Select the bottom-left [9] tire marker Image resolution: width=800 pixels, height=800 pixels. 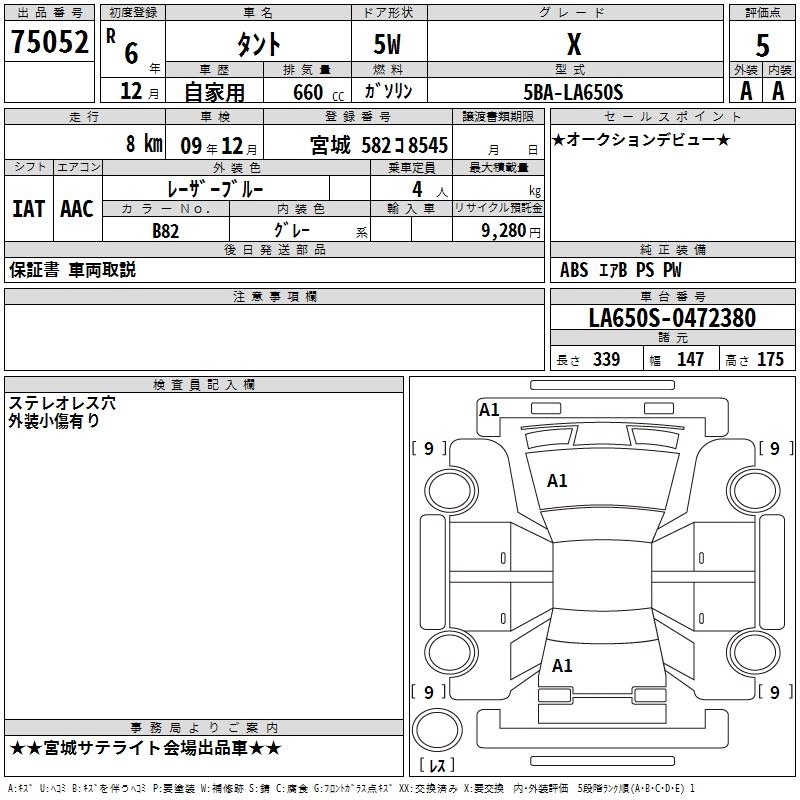pos(429,692)
